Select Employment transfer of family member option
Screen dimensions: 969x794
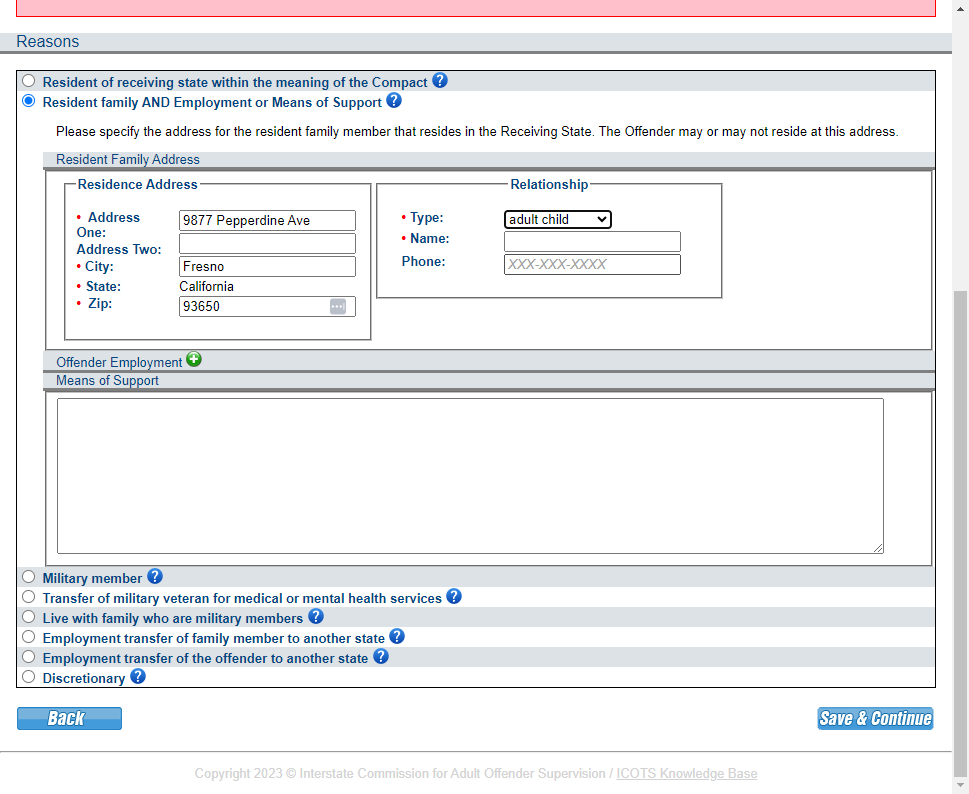click(x=28, y=636)
